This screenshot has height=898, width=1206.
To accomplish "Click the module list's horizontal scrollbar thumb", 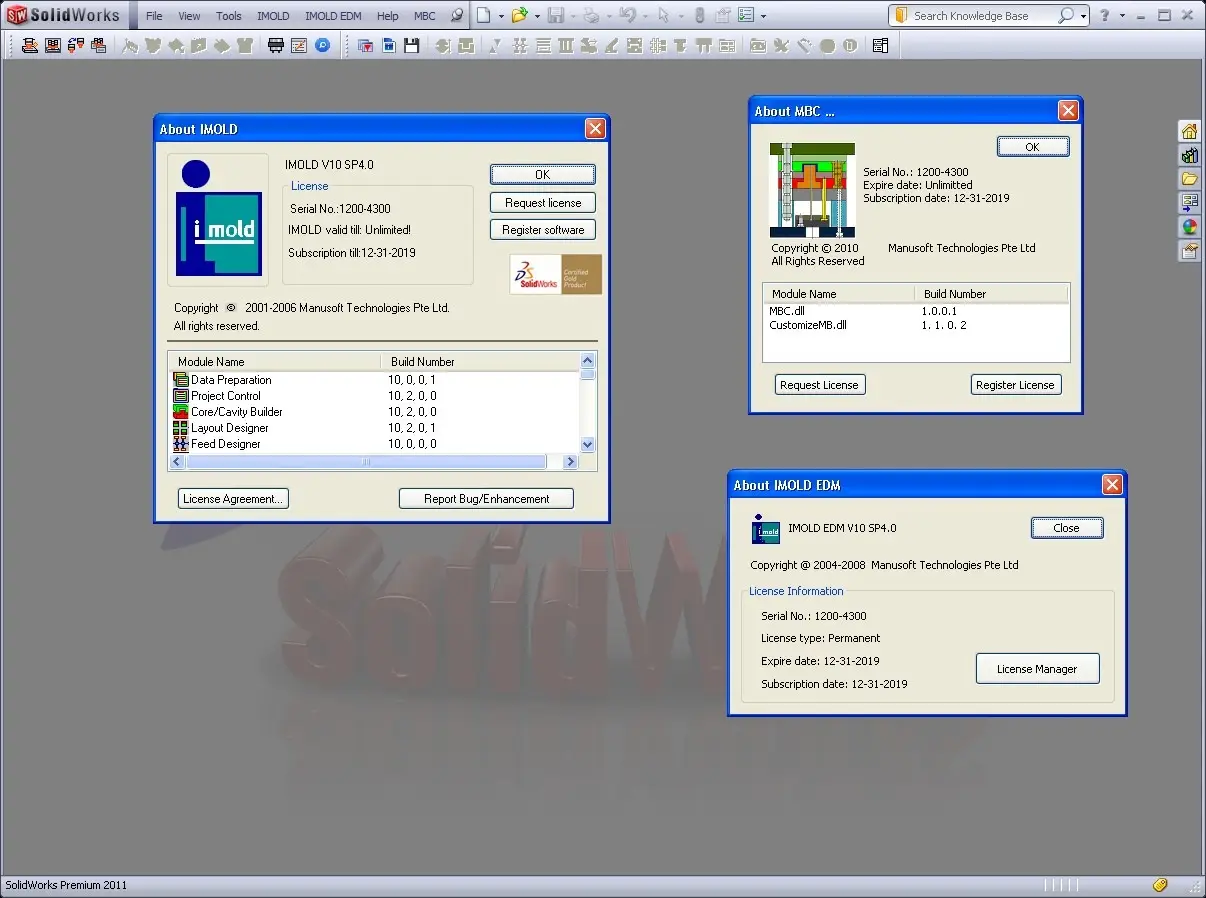I will coord(366,462).
